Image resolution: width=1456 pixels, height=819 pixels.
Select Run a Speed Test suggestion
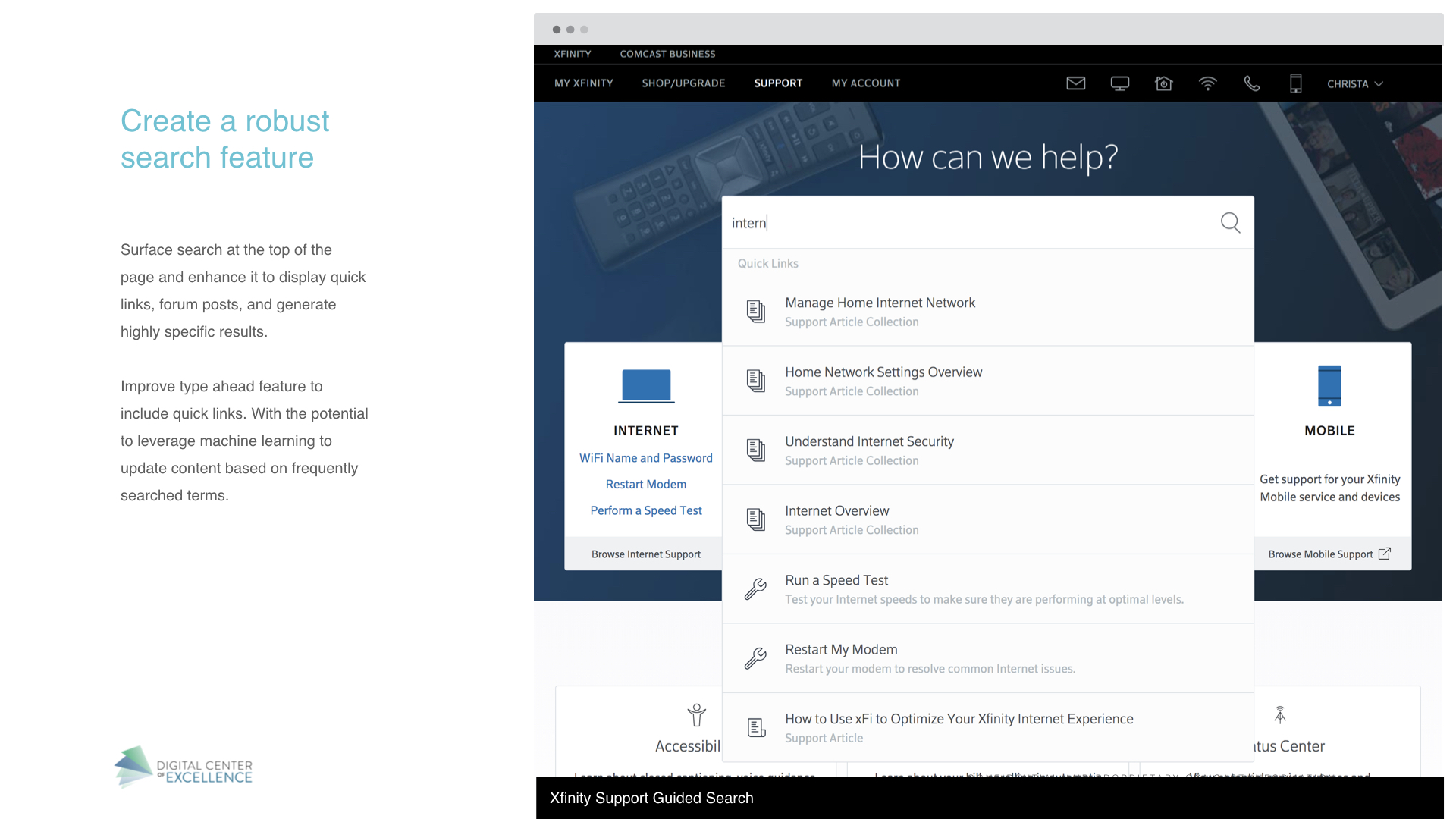click(987, 589)
